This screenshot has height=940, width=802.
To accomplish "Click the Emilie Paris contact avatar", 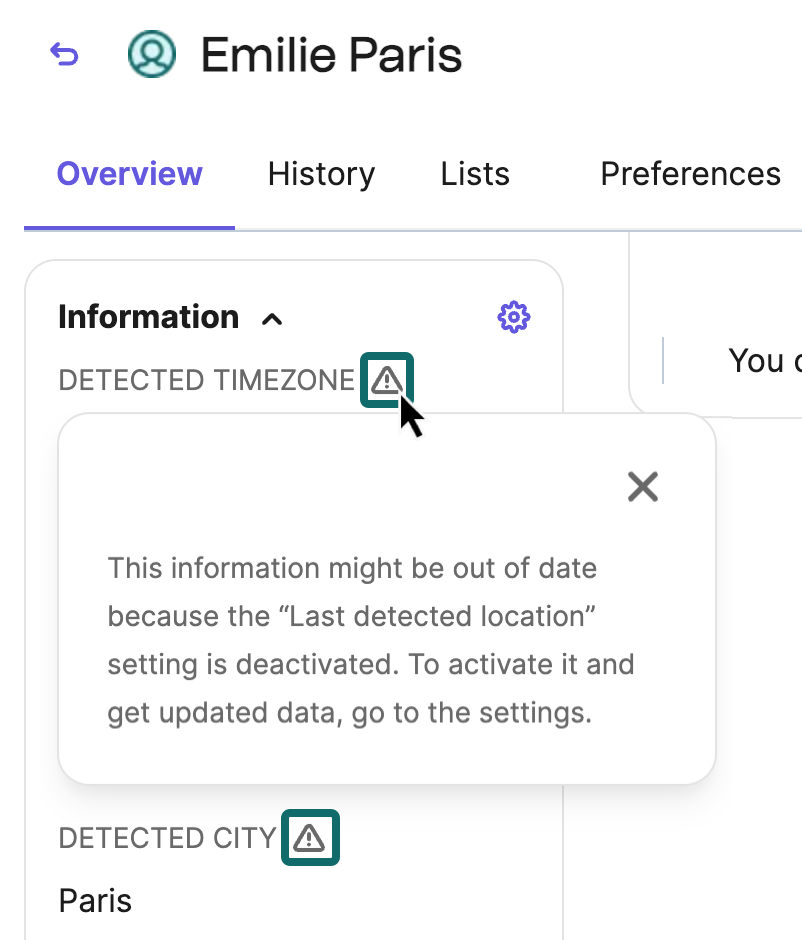I will [x=152, y=54].
